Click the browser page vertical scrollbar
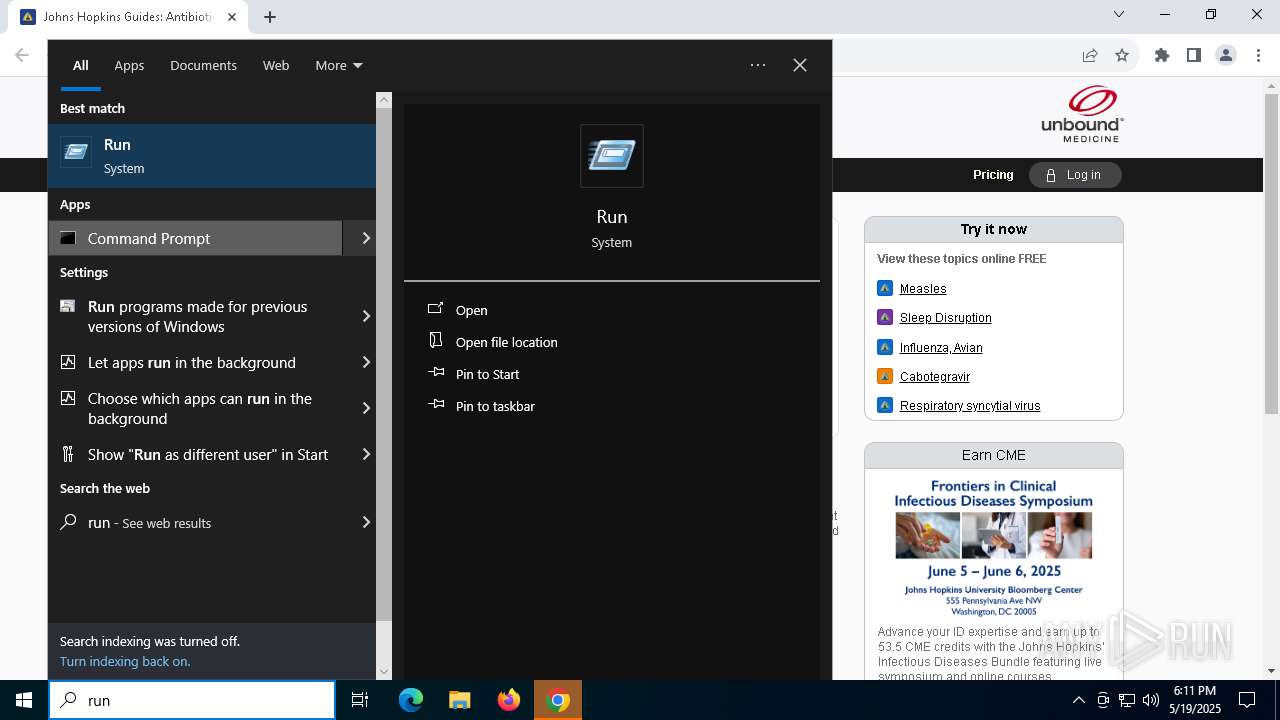Image resolution: width=1280 pixels, height=720 pixels. (x=1271, y=255)
